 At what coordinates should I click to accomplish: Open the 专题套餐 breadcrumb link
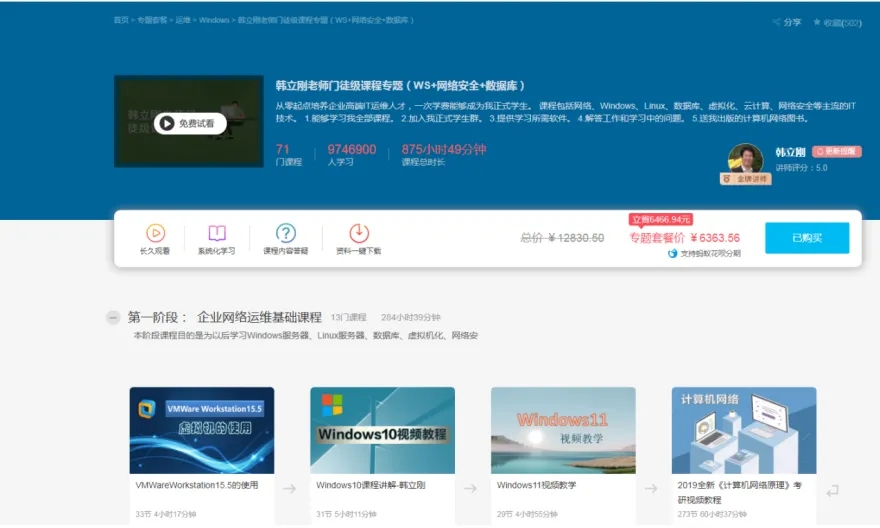pos(152,20)
